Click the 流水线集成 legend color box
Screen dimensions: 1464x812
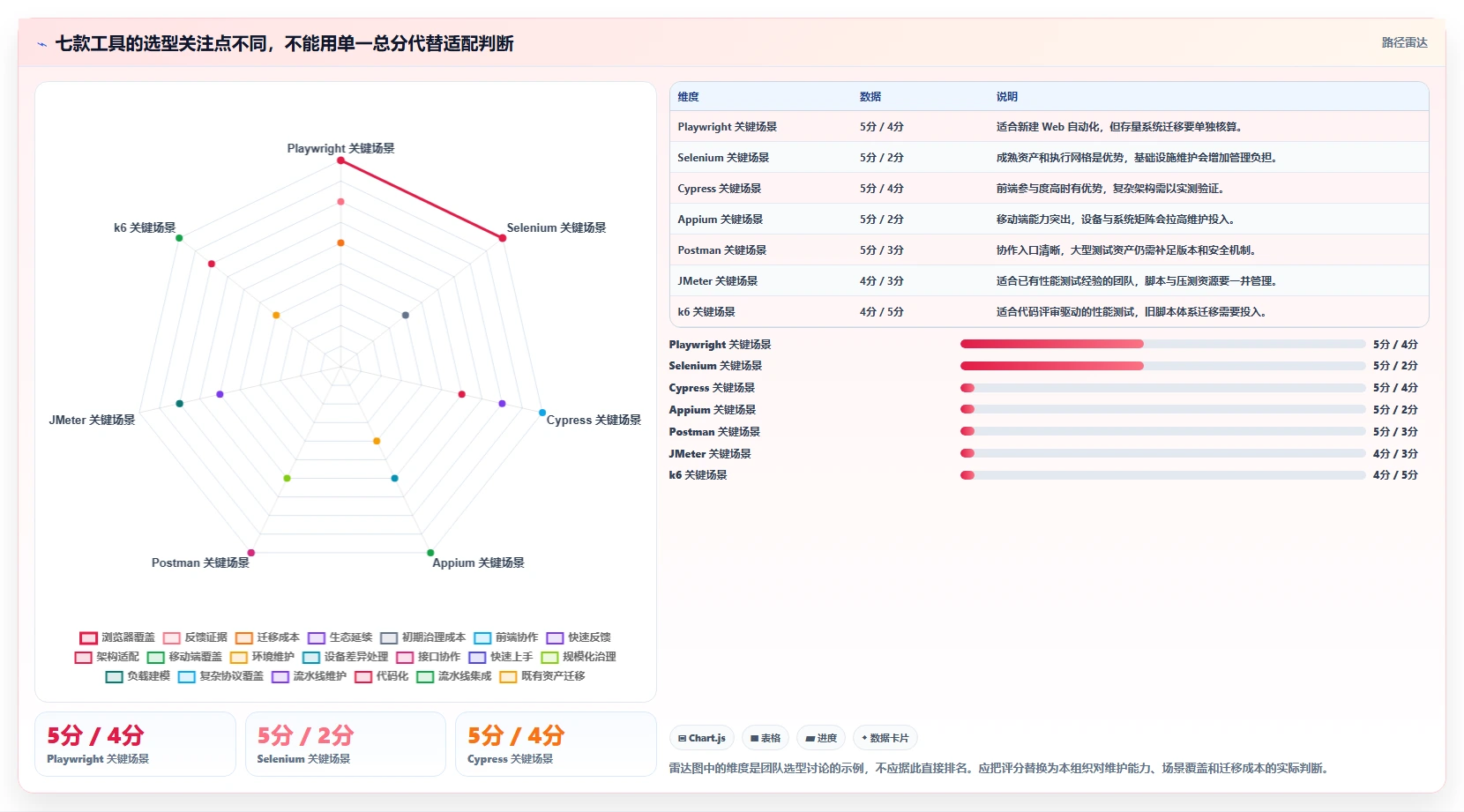tap(425, 677)
